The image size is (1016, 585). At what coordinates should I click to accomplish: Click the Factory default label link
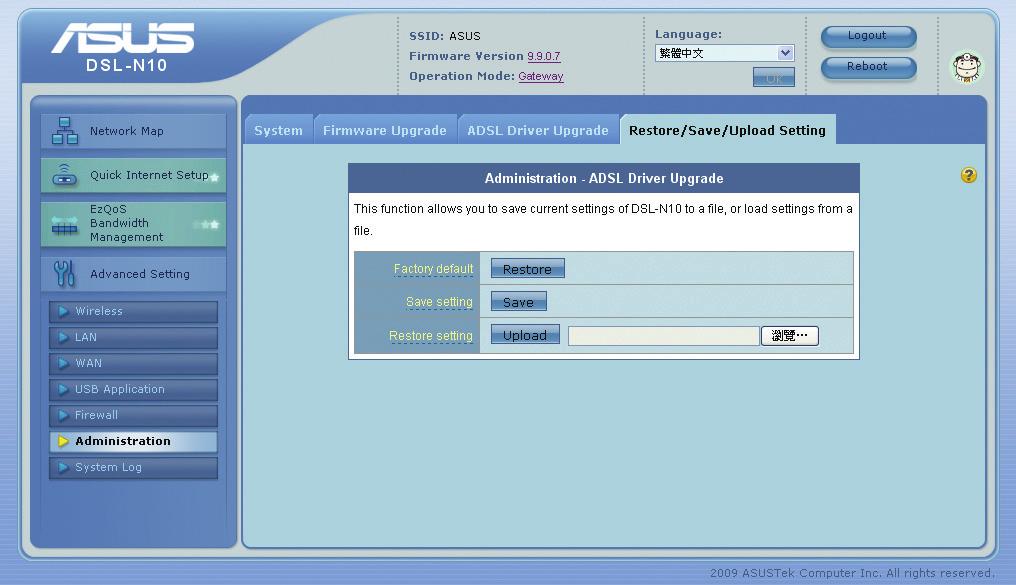[433, 269]
